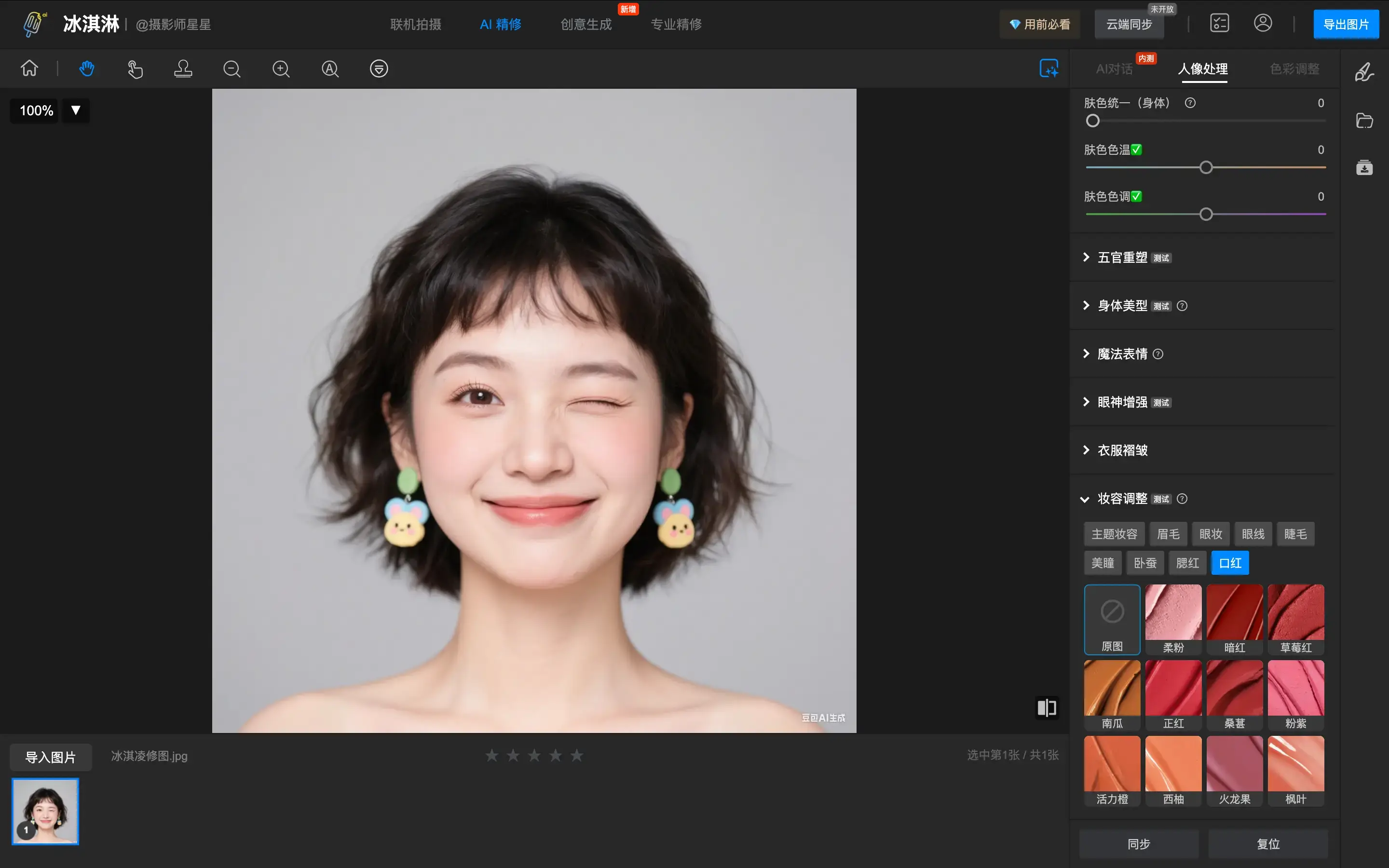Screen dimensions: 1389x868
Task: Toggle the 美瞳 makeup option
Action: 1102,563
